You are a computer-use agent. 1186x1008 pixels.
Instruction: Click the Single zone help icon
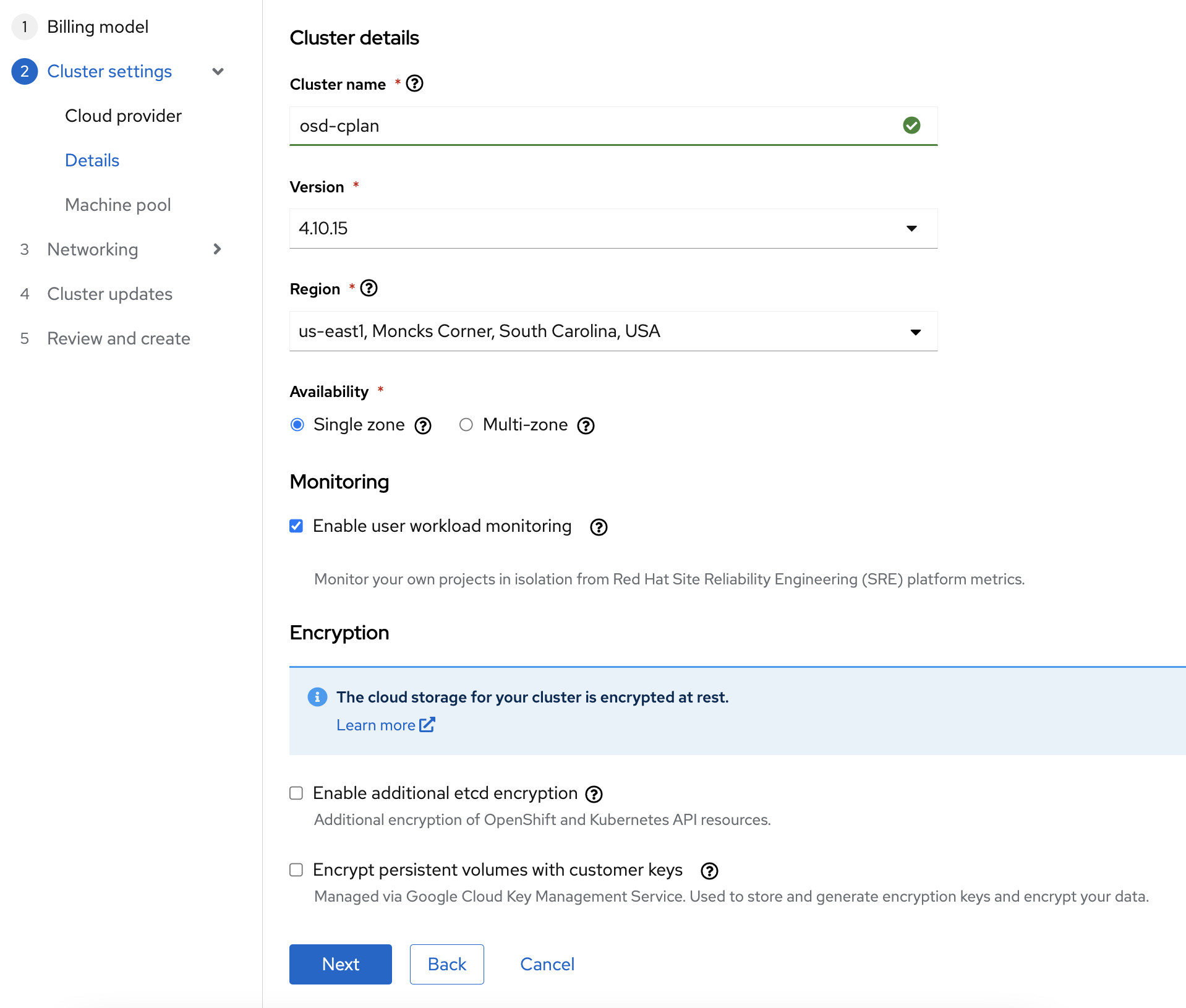click(x=423, y=425)
